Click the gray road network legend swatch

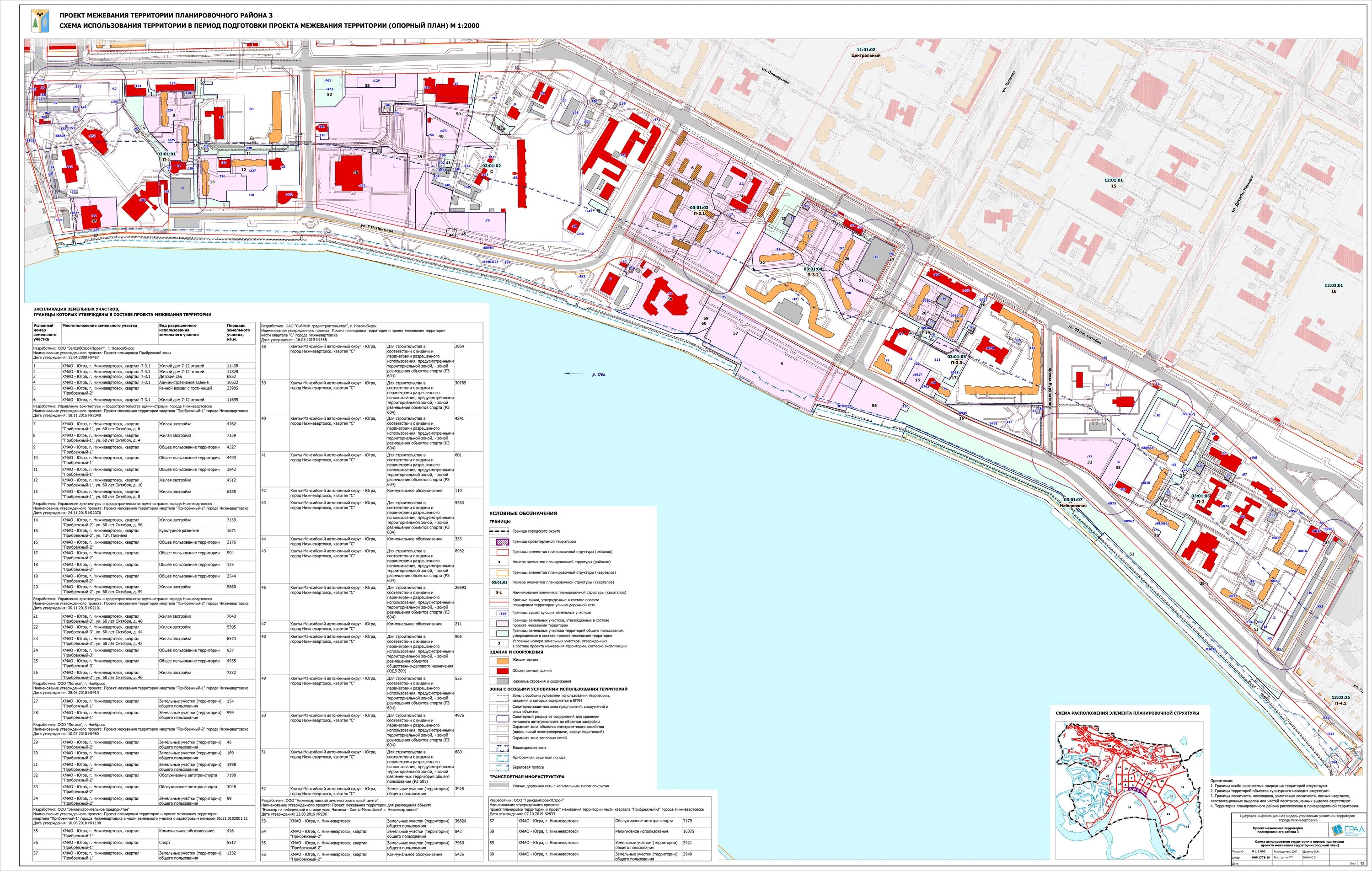click(498, 786)
